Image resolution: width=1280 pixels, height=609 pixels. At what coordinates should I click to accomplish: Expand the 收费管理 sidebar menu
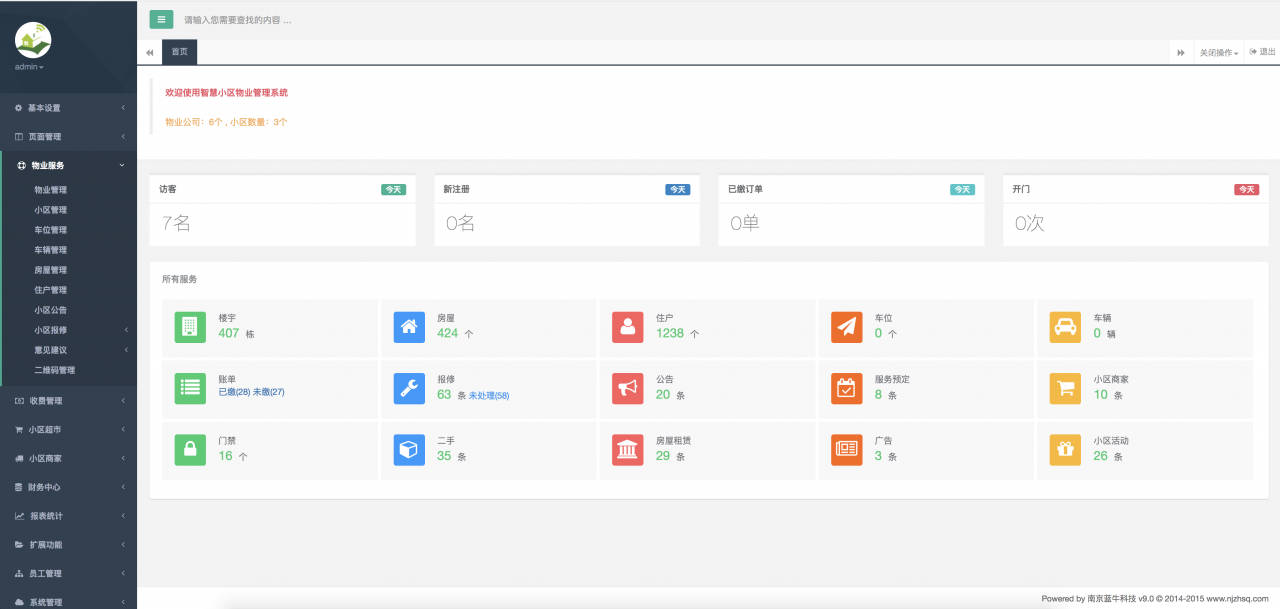[68, 401]
